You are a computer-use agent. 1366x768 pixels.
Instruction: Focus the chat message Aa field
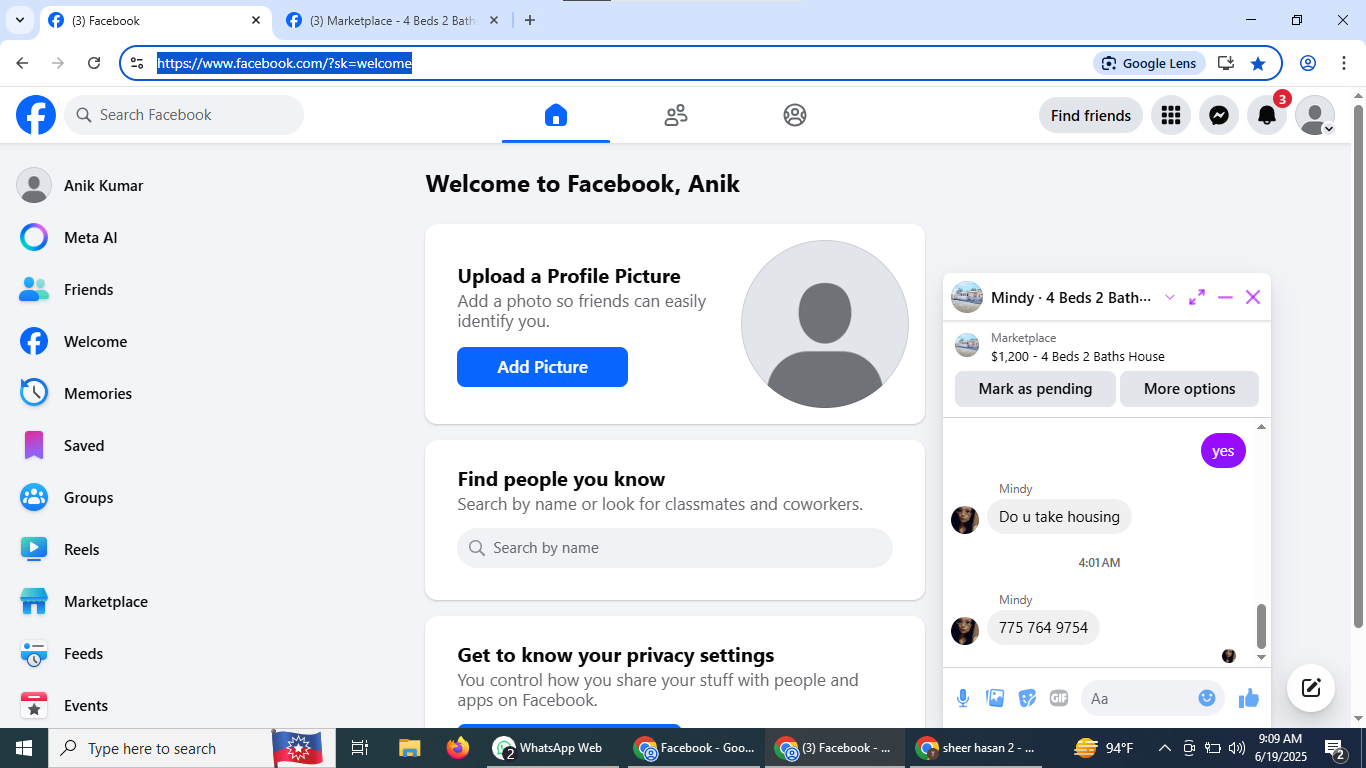(1140, 698)
